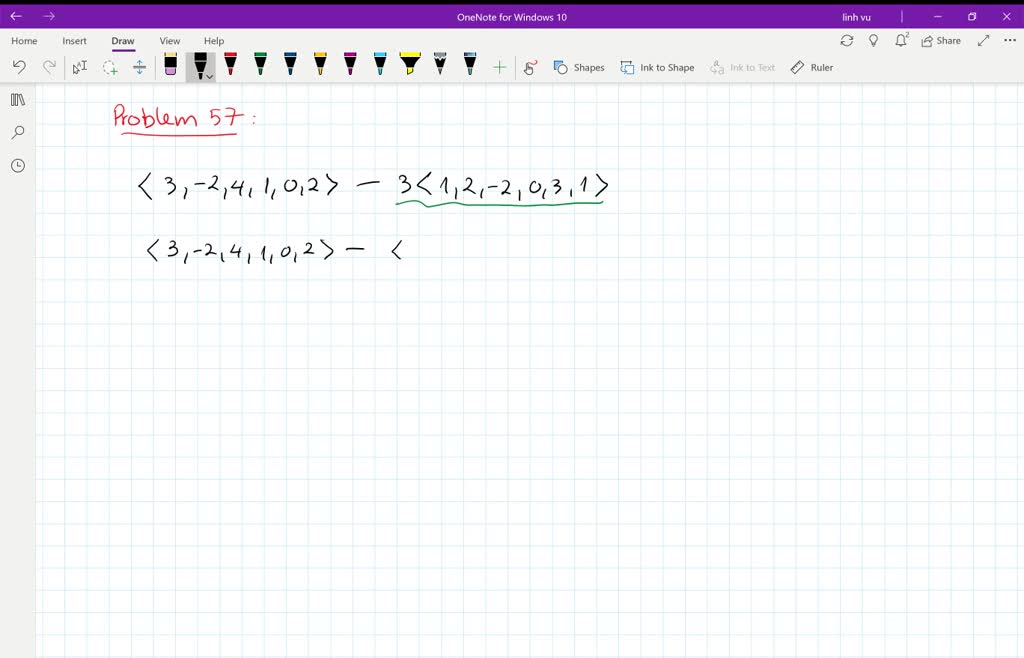The height and width of the screenshot is (658, 1024).
Task: Open Search in the left sidebar
Action: 17,132
